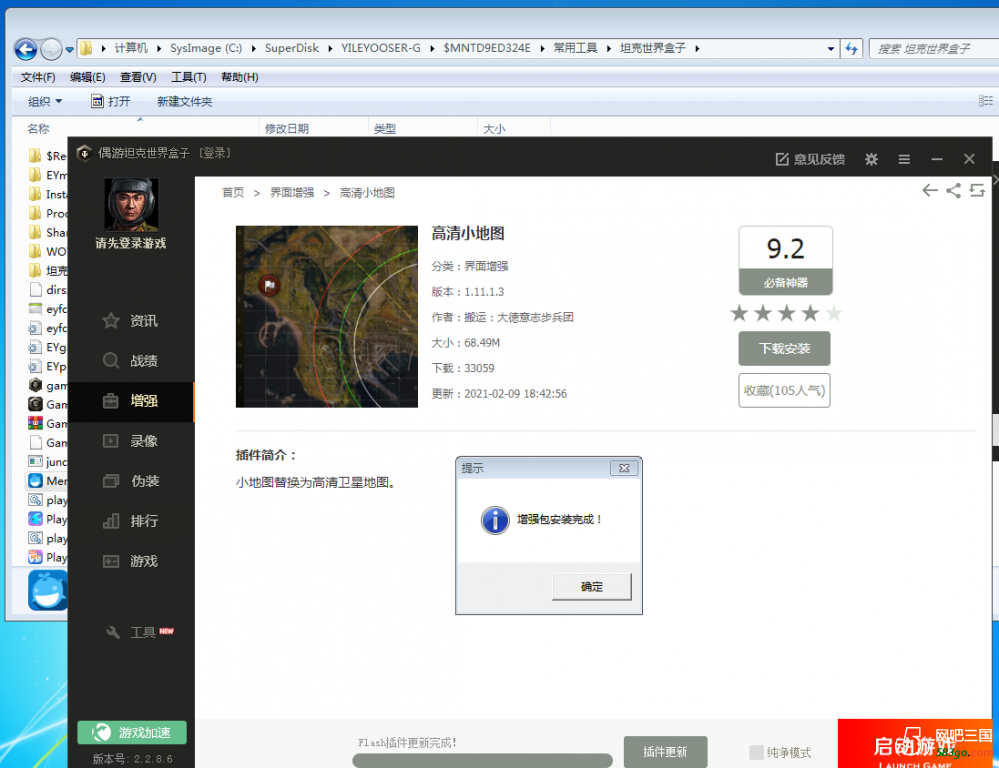Click the Flash plugin update progress bar
The image size is (999, 768).
point(482,760)
